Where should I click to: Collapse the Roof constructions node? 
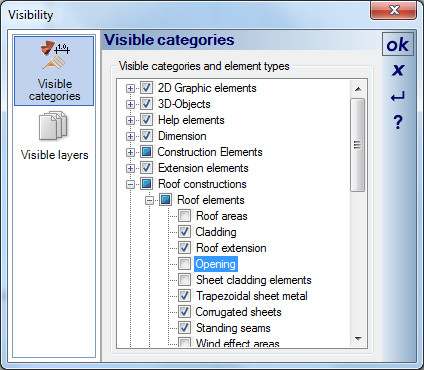coord(130,184)
